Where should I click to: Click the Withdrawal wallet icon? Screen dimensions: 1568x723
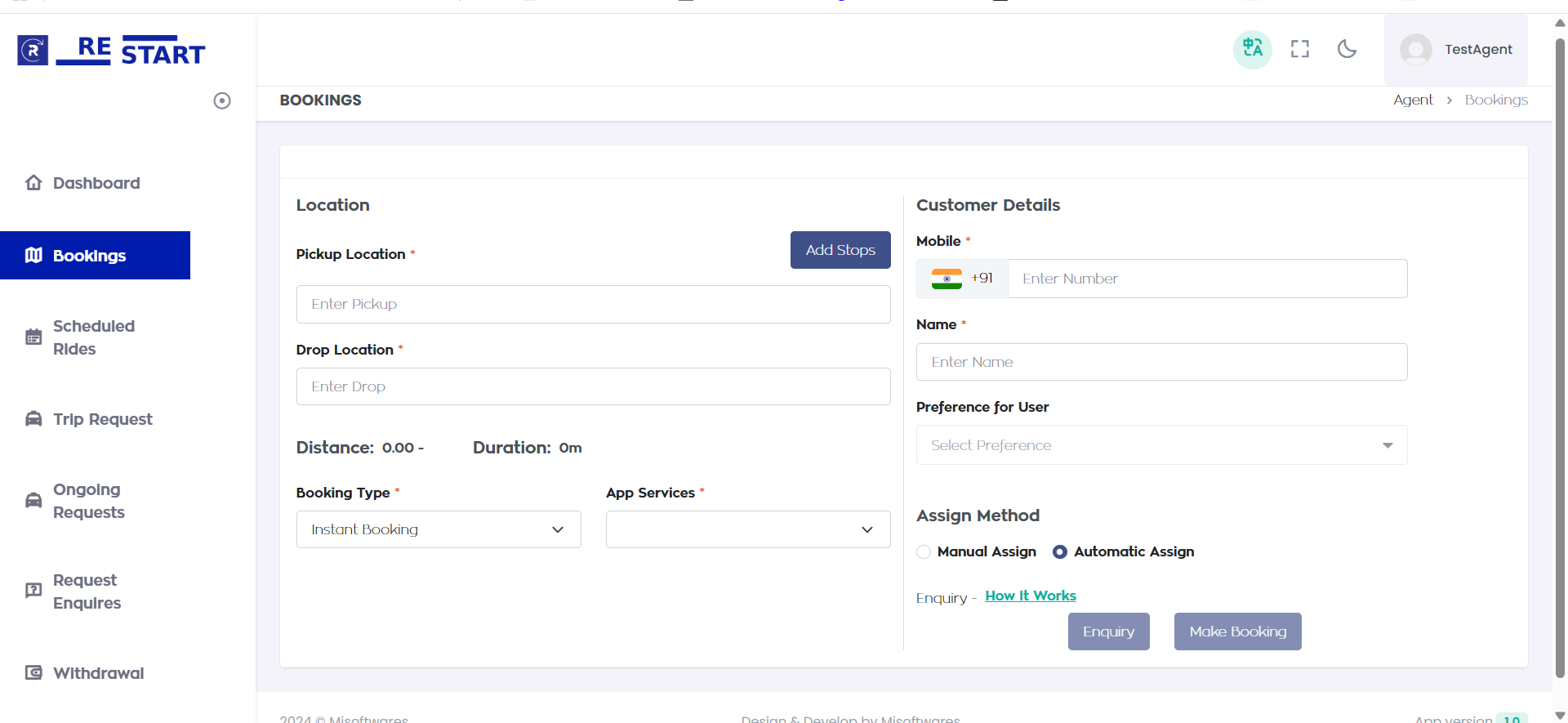pyautogui.click(x=33, y=673)
